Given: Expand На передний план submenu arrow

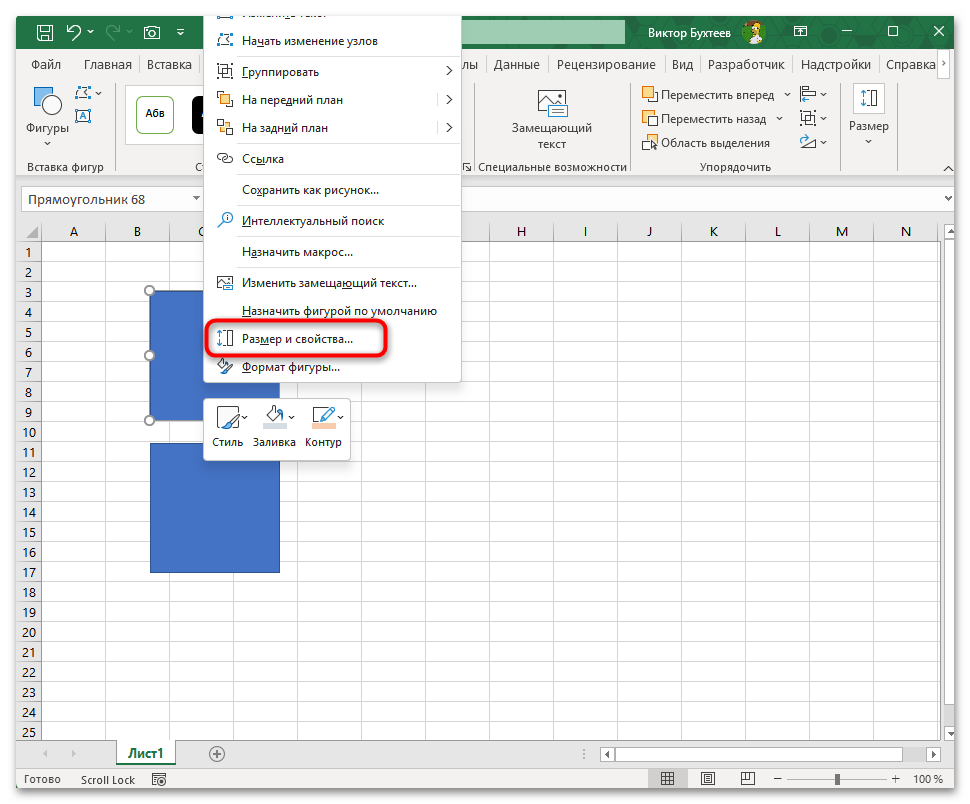Looking at the screenshot, I should (x=449, y=100).
